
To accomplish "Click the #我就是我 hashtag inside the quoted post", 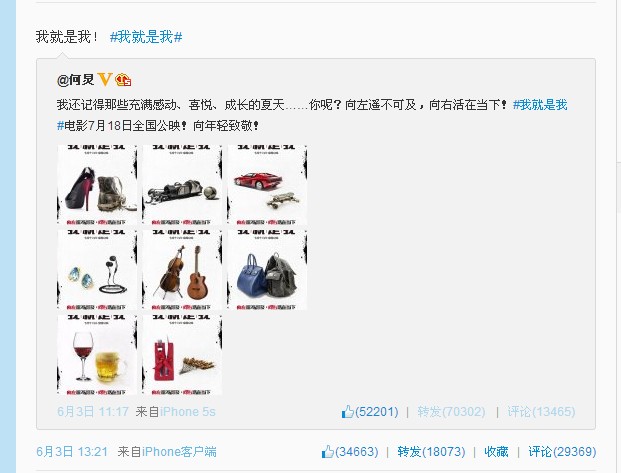I will tap(540, 105).
